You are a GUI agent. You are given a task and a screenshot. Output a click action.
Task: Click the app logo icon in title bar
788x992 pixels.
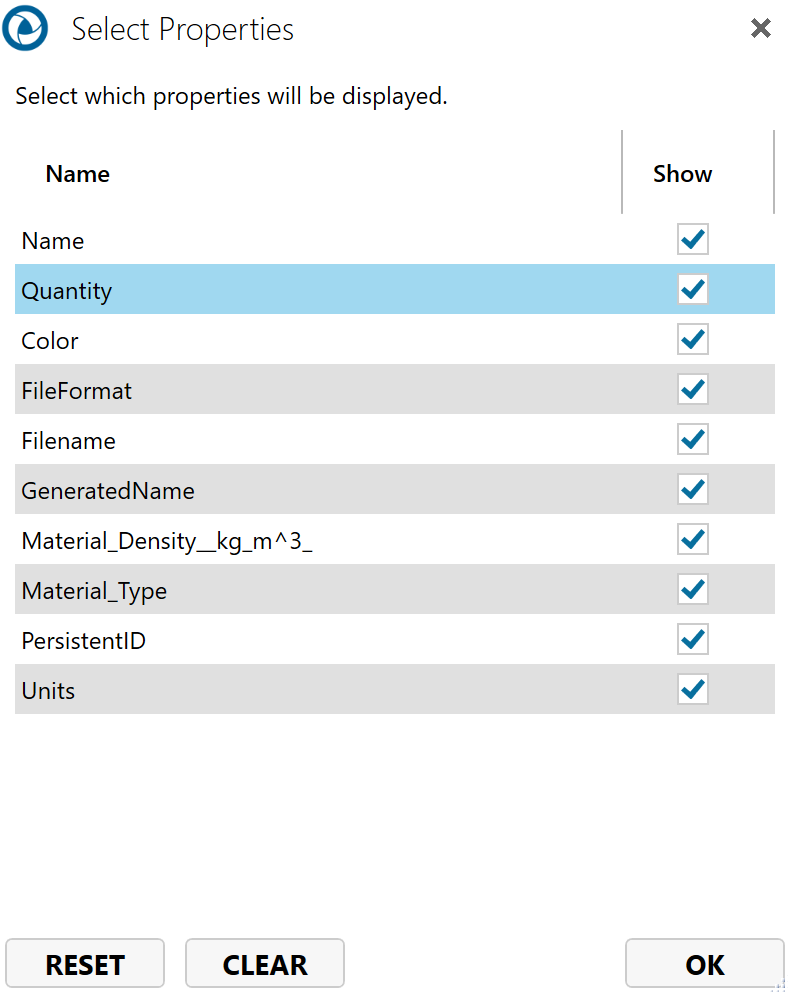(x=25, y=28)
